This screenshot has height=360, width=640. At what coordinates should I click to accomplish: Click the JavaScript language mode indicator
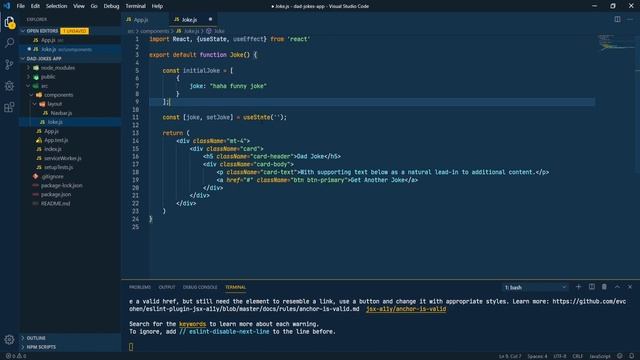[x=600, y=356]
